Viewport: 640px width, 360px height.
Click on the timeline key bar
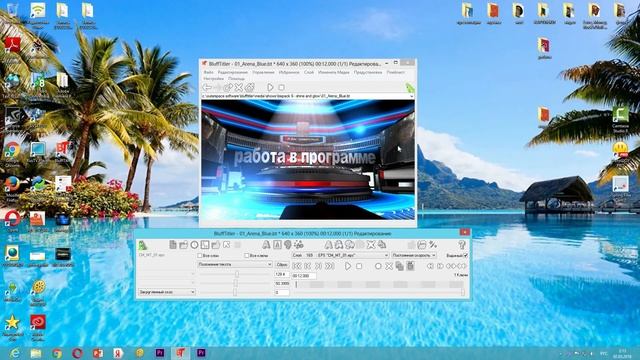pos(379,284)
